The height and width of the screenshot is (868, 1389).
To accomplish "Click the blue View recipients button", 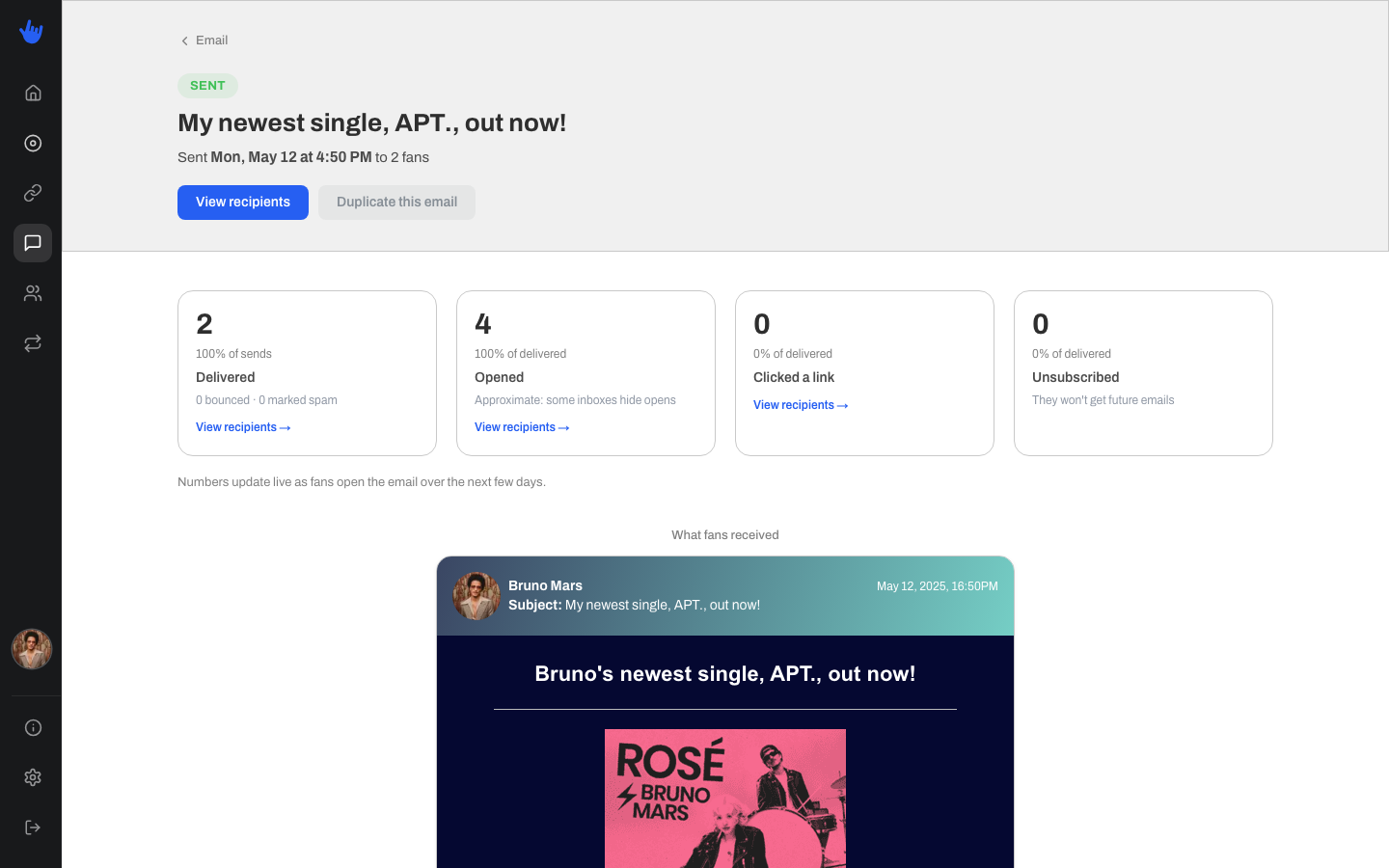I will pos(243,203).
